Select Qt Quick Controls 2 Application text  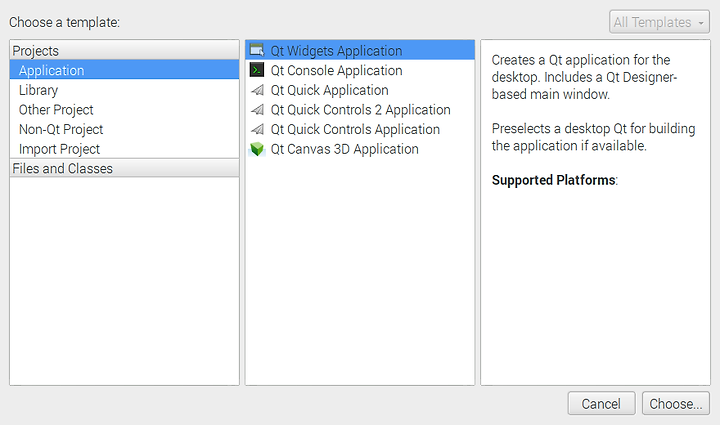coord(360,110)
